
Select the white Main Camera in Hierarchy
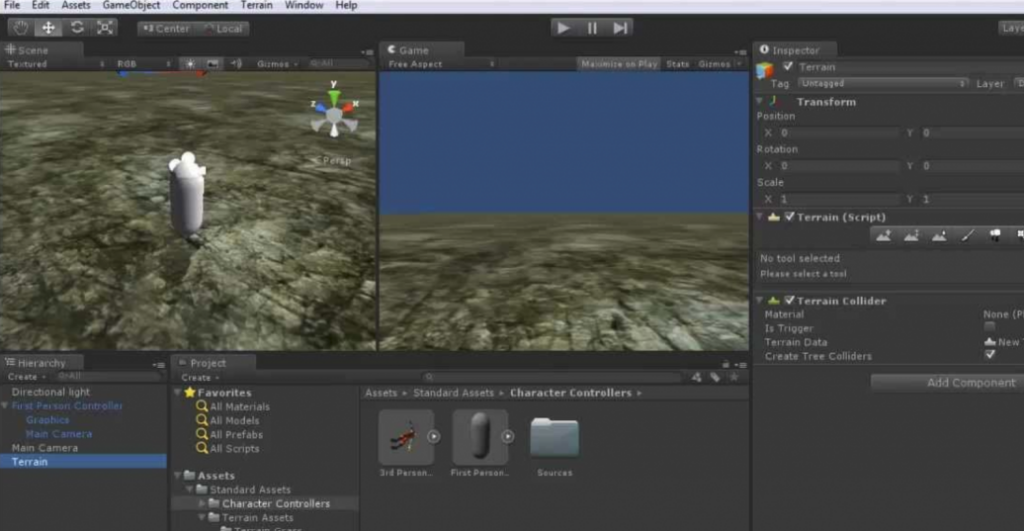point(44,448)
